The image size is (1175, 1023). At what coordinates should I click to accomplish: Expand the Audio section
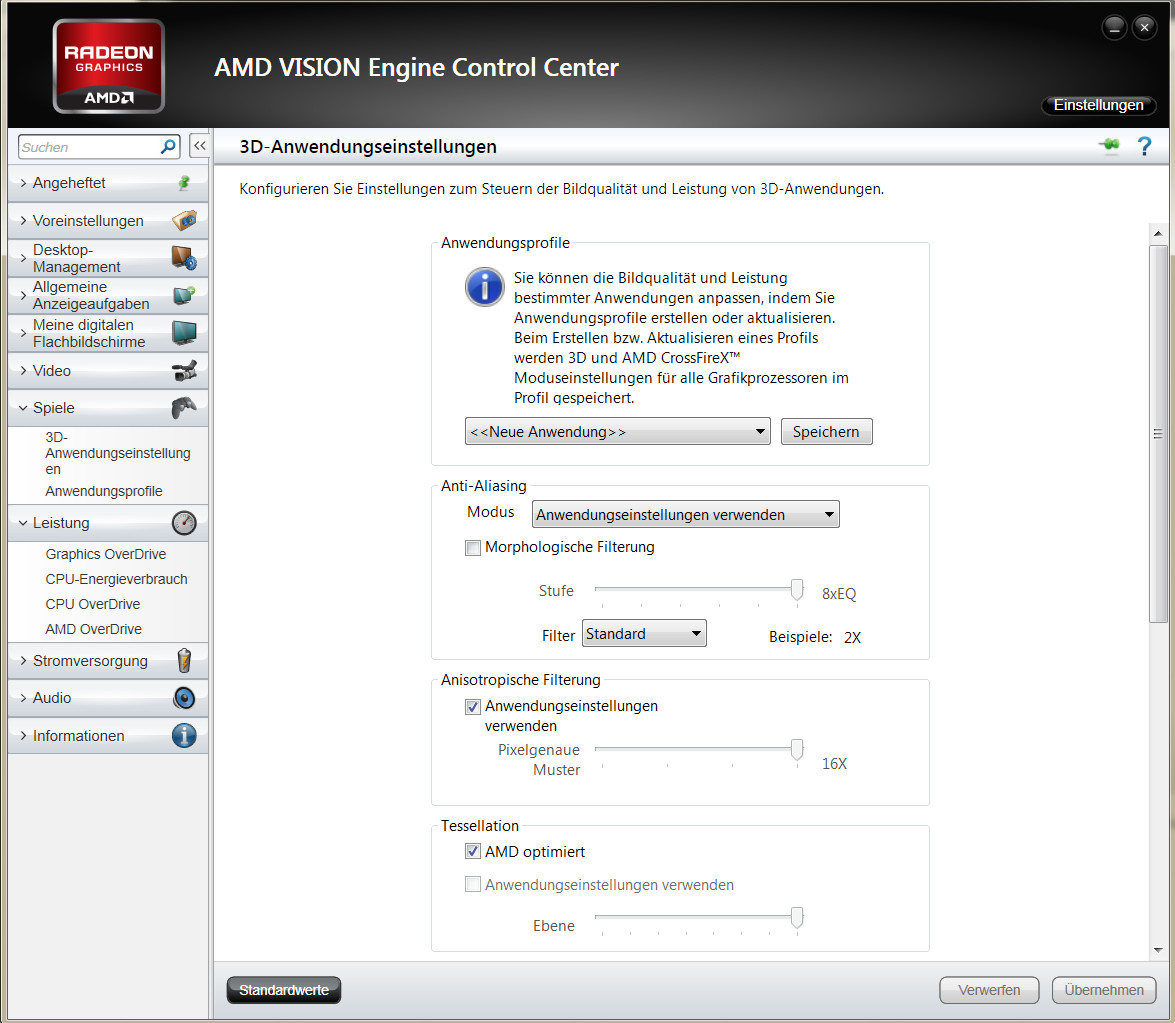[x=108, y=698]
